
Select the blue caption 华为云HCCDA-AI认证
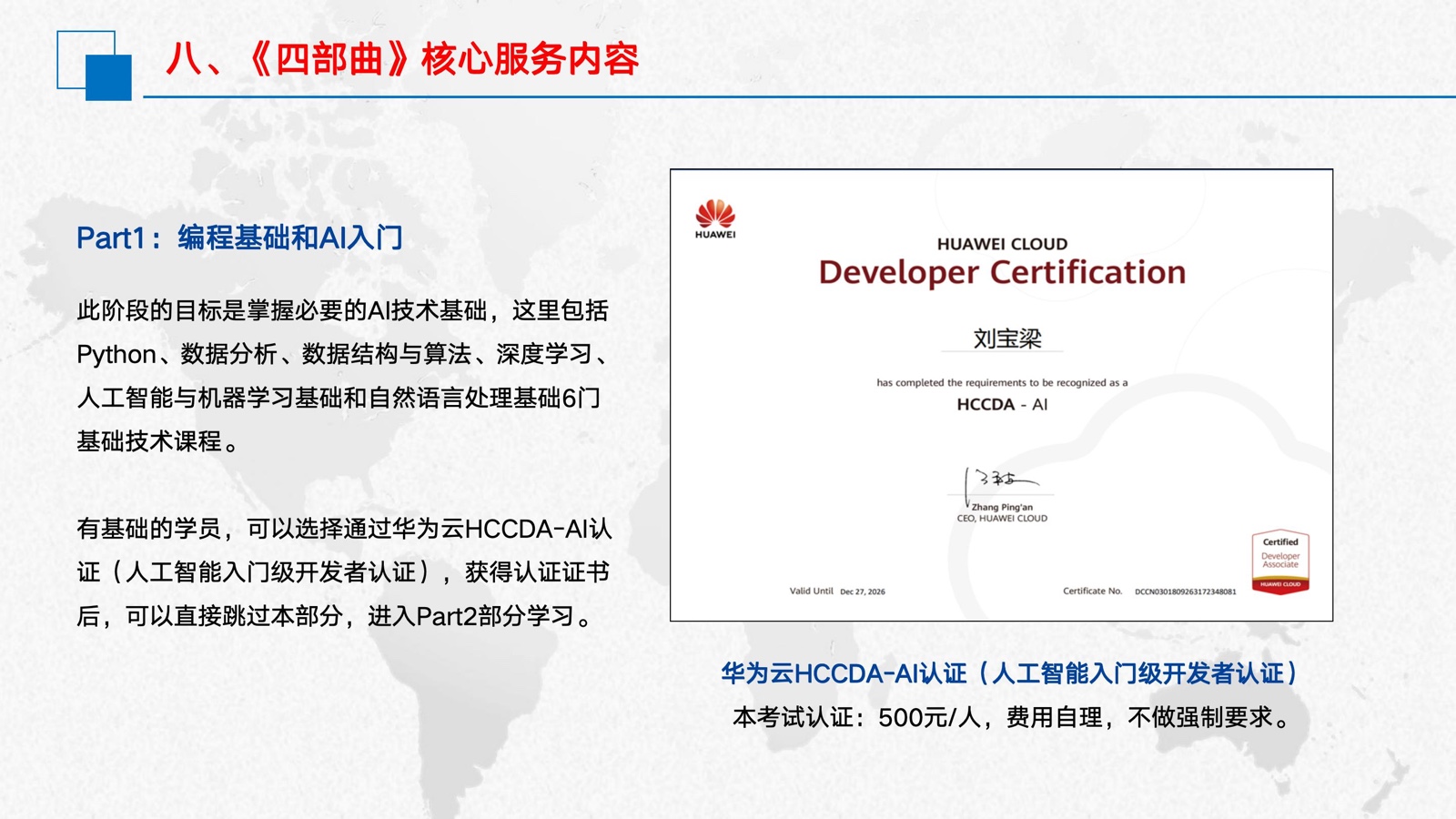tap(1010, 674)
